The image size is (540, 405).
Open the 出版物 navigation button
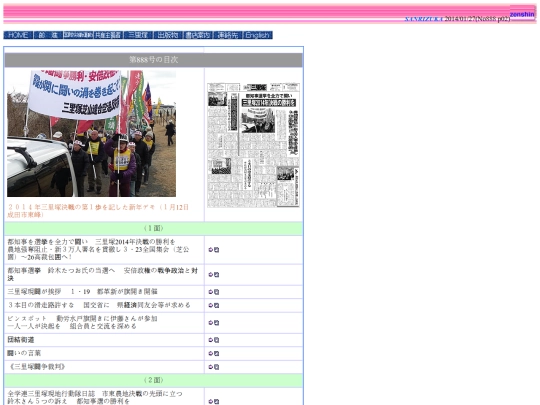click(x=168, y=35)
